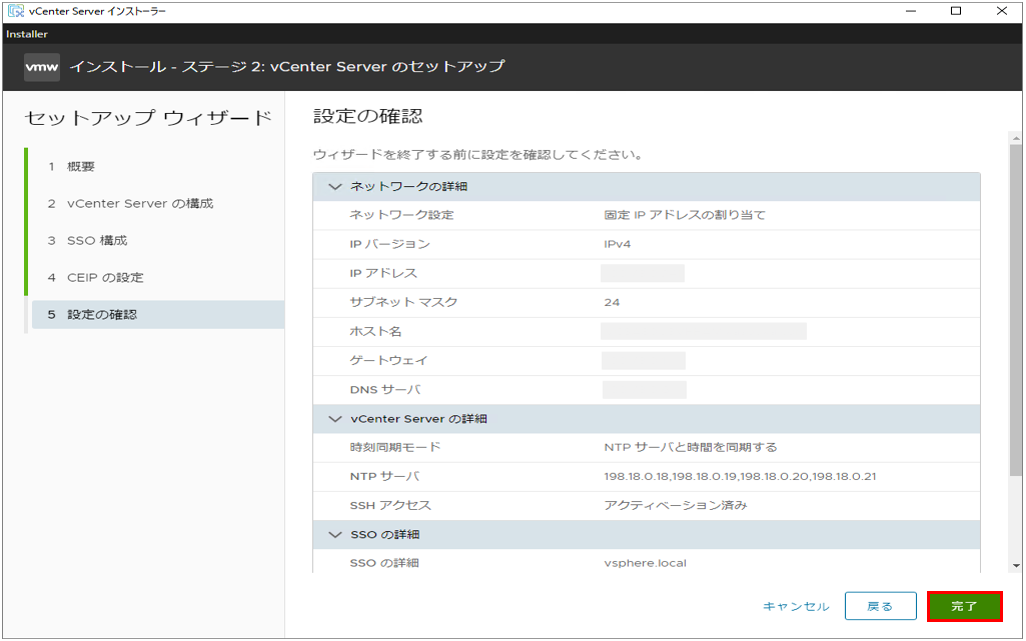1026x641 pixels.
Task: Click the vsphere.local value
Action: (645, 563)
